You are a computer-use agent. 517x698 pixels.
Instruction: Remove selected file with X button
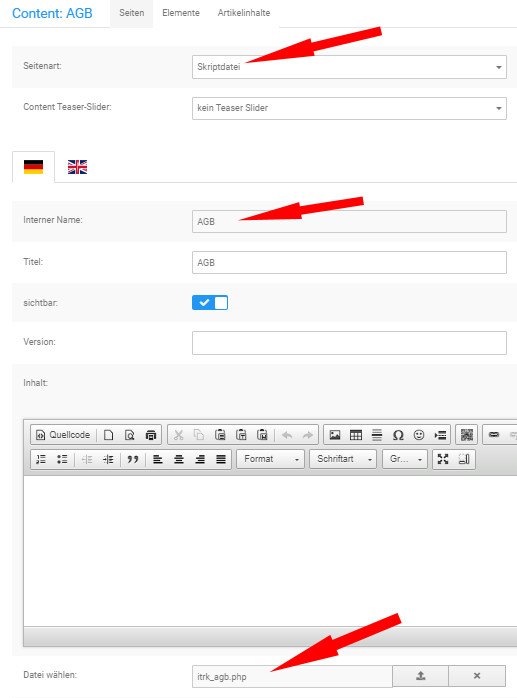coord(477,676)
